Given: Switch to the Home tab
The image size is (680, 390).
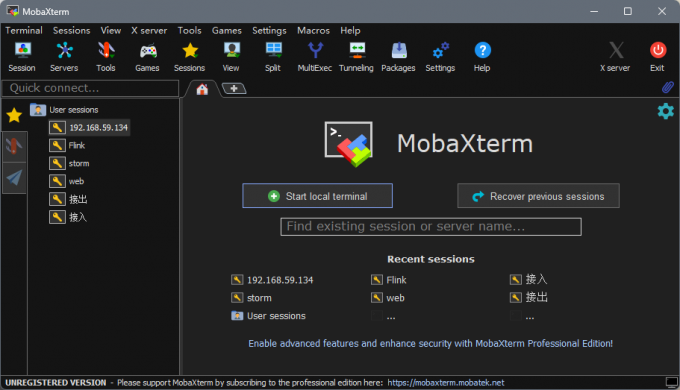Looking at the screenshot, I should point(202,89).
